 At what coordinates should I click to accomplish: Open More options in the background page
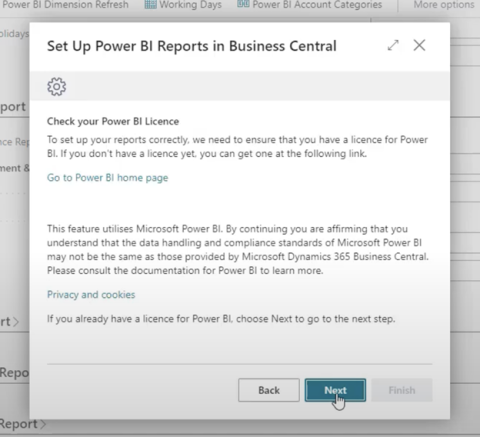coord(444,4)
